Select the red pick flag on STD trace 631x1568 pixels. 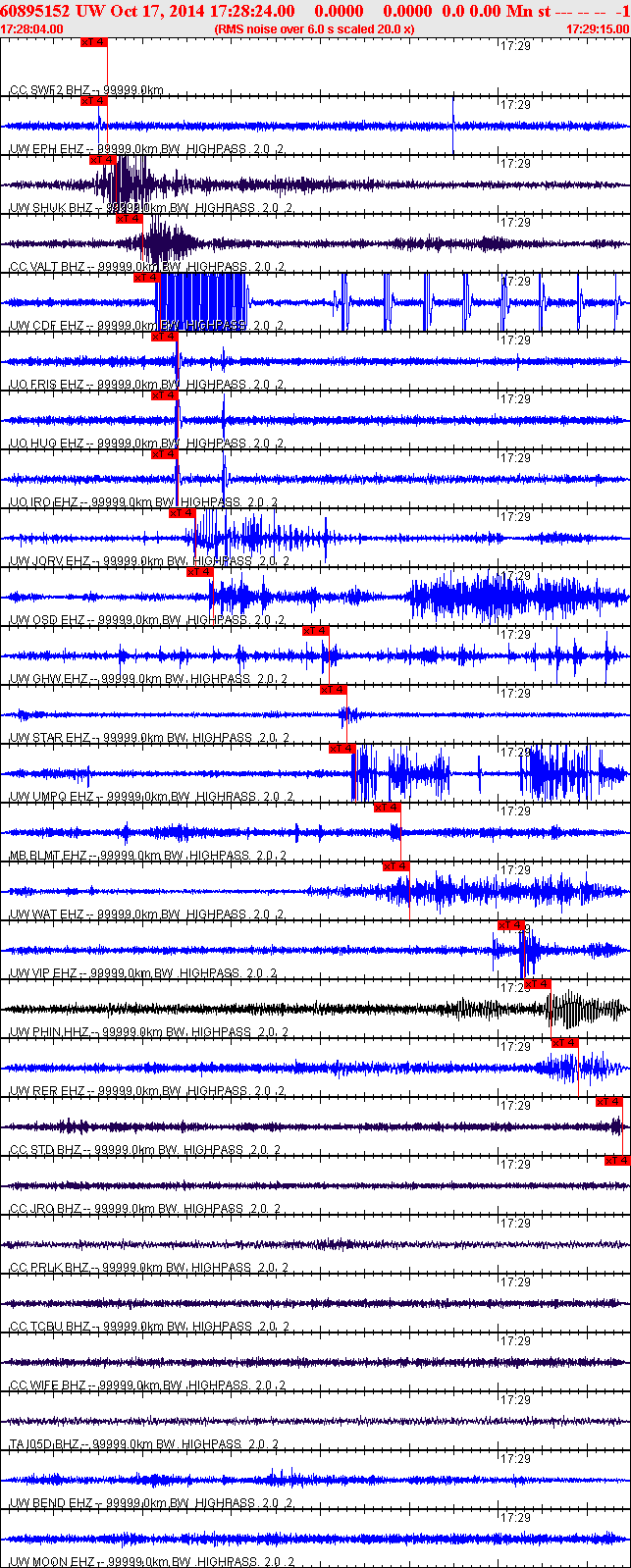click(x=609, y=1101)
